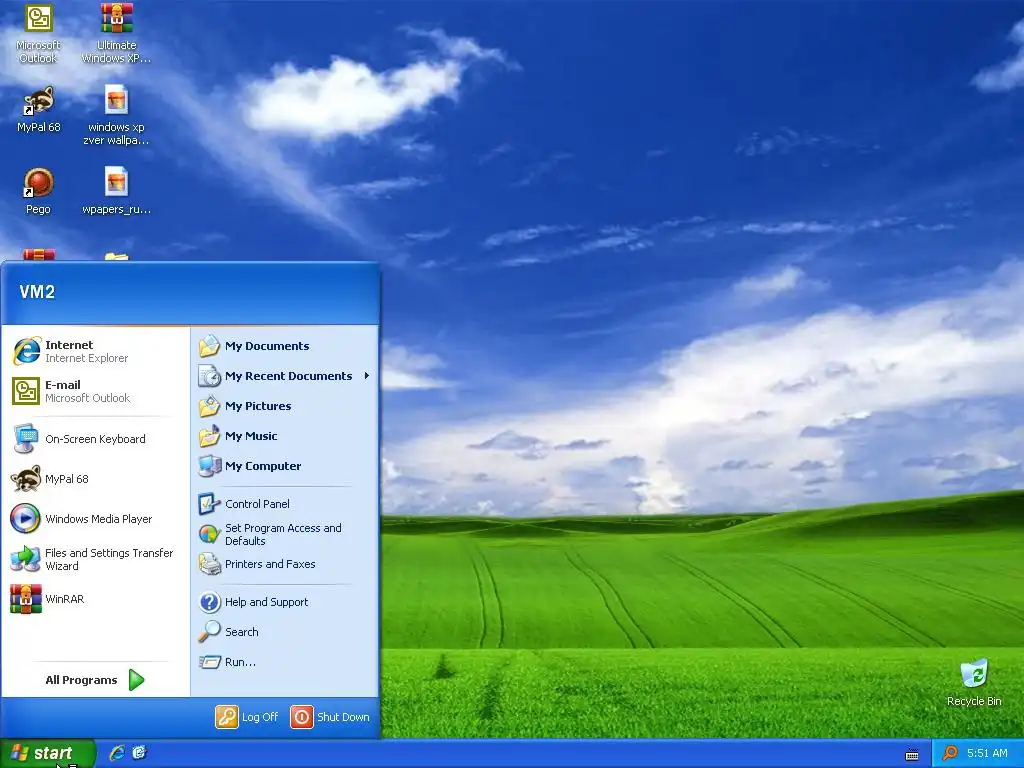1024x768 pixels.
Task: Open My Pictures folder
Action: [x=285, y=406]
